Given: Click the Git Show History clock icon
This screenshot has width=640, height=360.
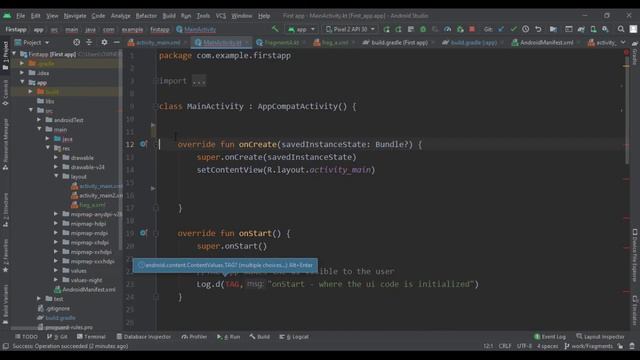Looking at the screenshot, I should [526, 29].
